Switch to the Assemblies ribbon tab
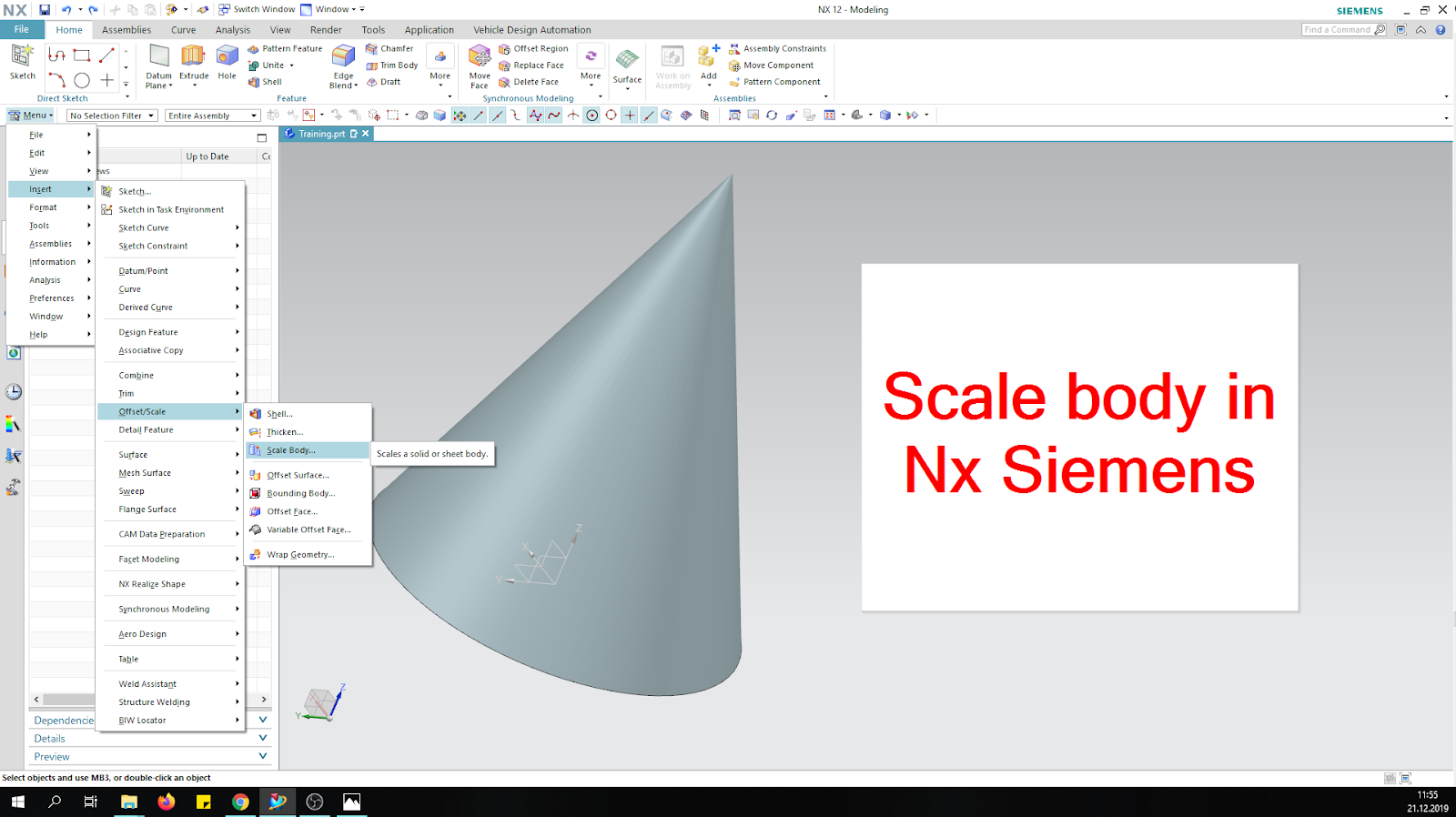The height and width of the screenshot is (817, 1456). tap(126, 30)
